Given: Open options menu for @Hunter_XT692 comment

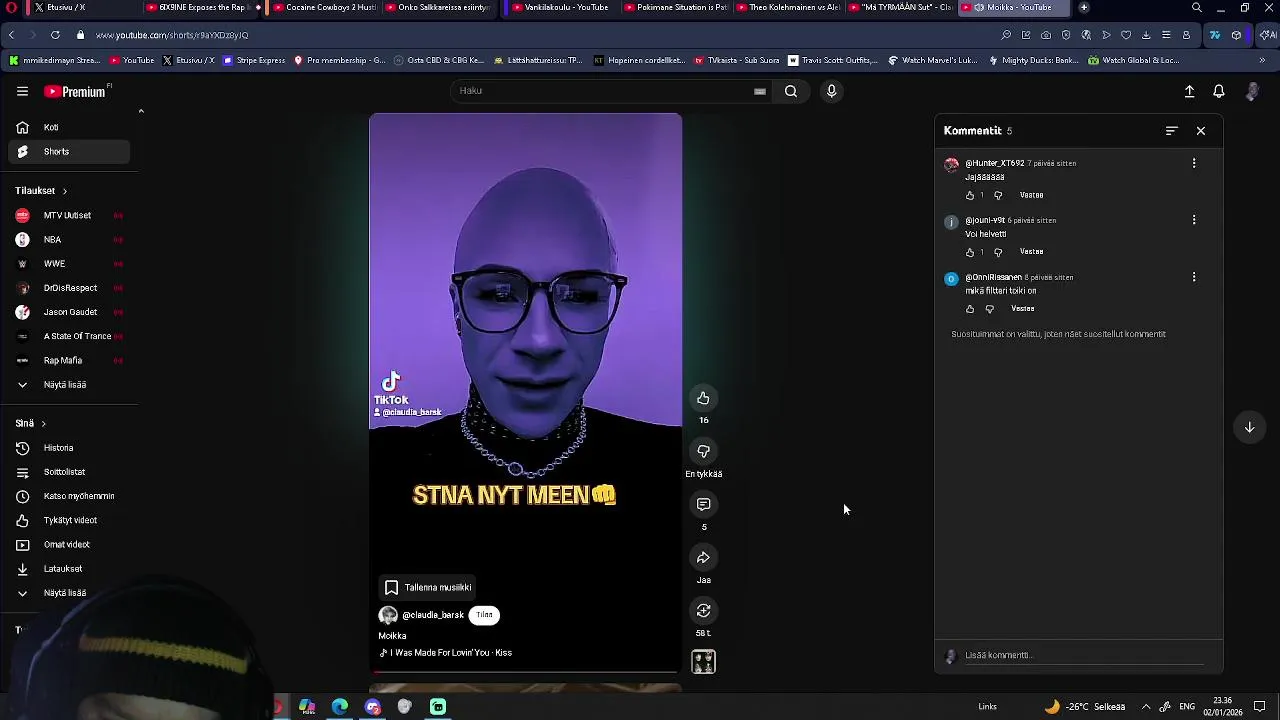Looking at the screenshot, I should click(1194, 163).
